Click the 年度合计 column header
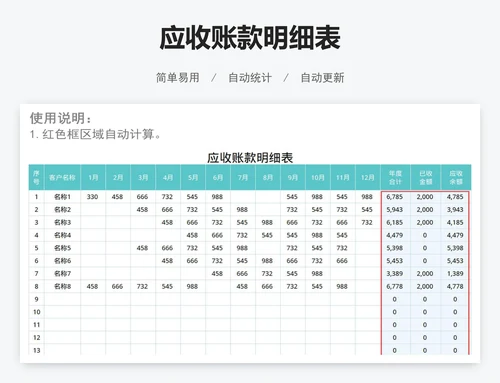 click(396, 177)
